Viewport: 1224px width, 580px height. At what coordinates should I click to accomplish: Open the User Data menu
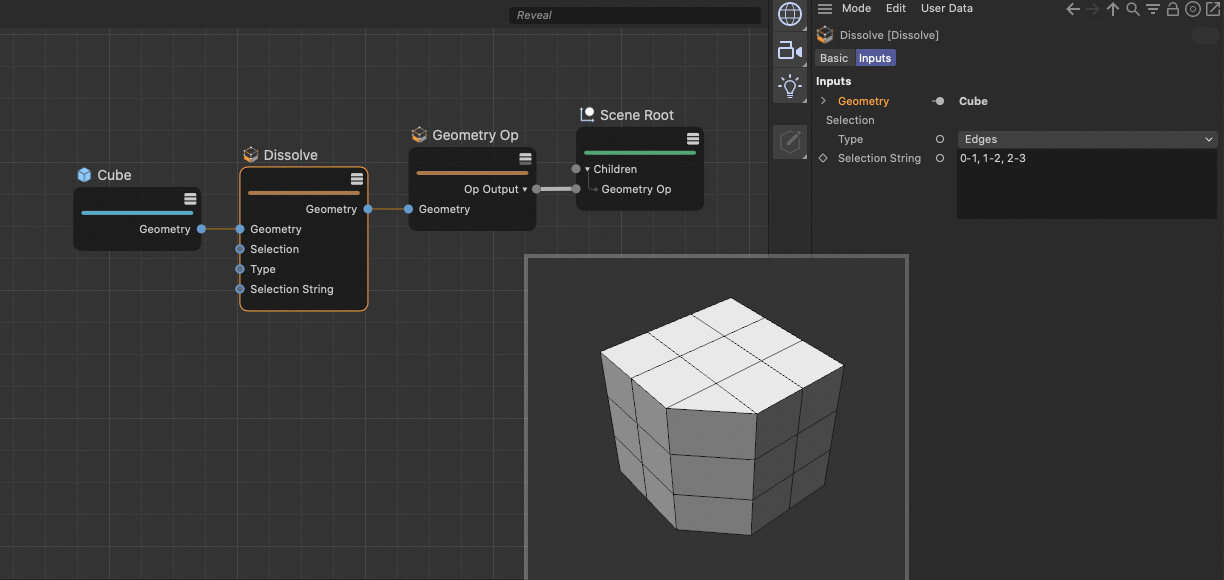[947, 8]
